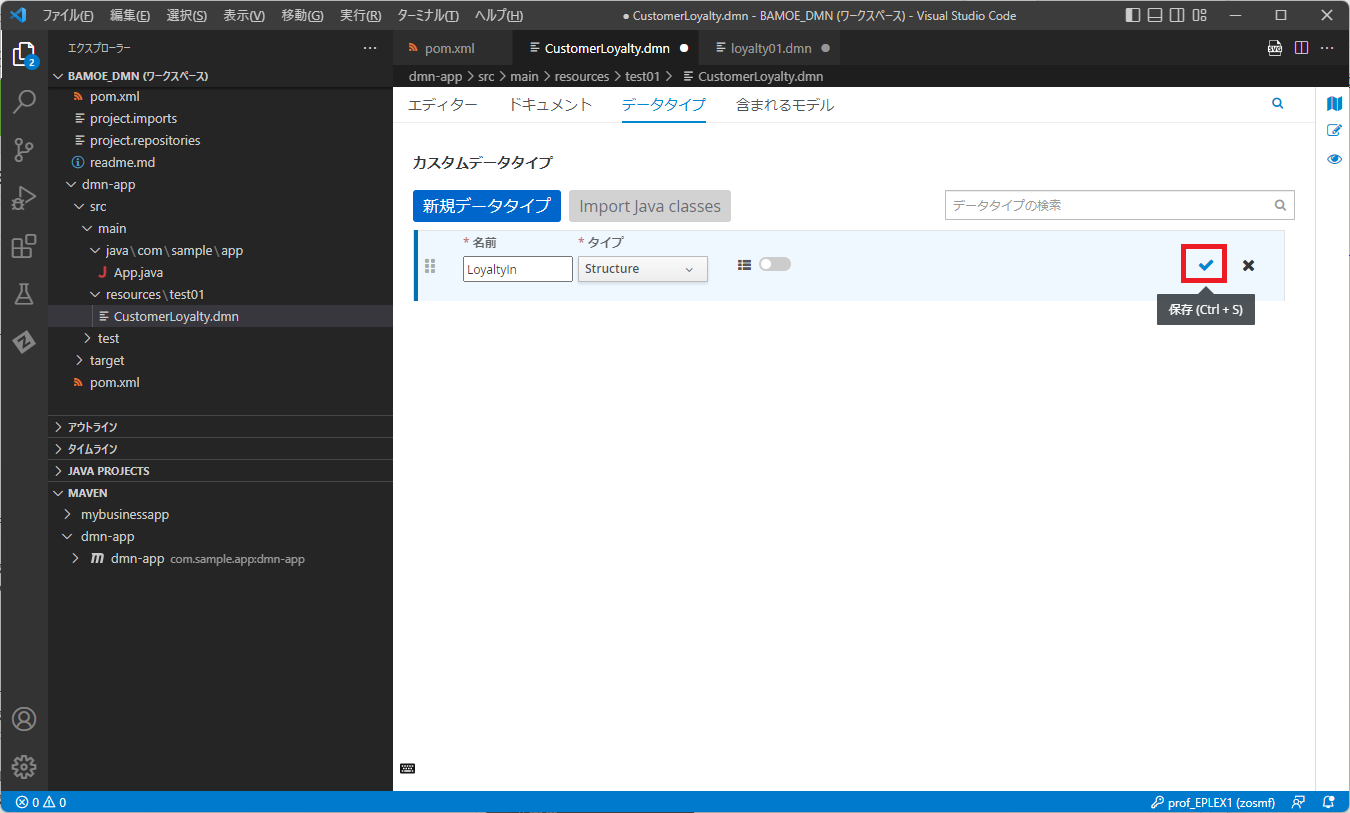
Task: Open Explorer views and more actions ellipsis
Action: coord(370,48)
